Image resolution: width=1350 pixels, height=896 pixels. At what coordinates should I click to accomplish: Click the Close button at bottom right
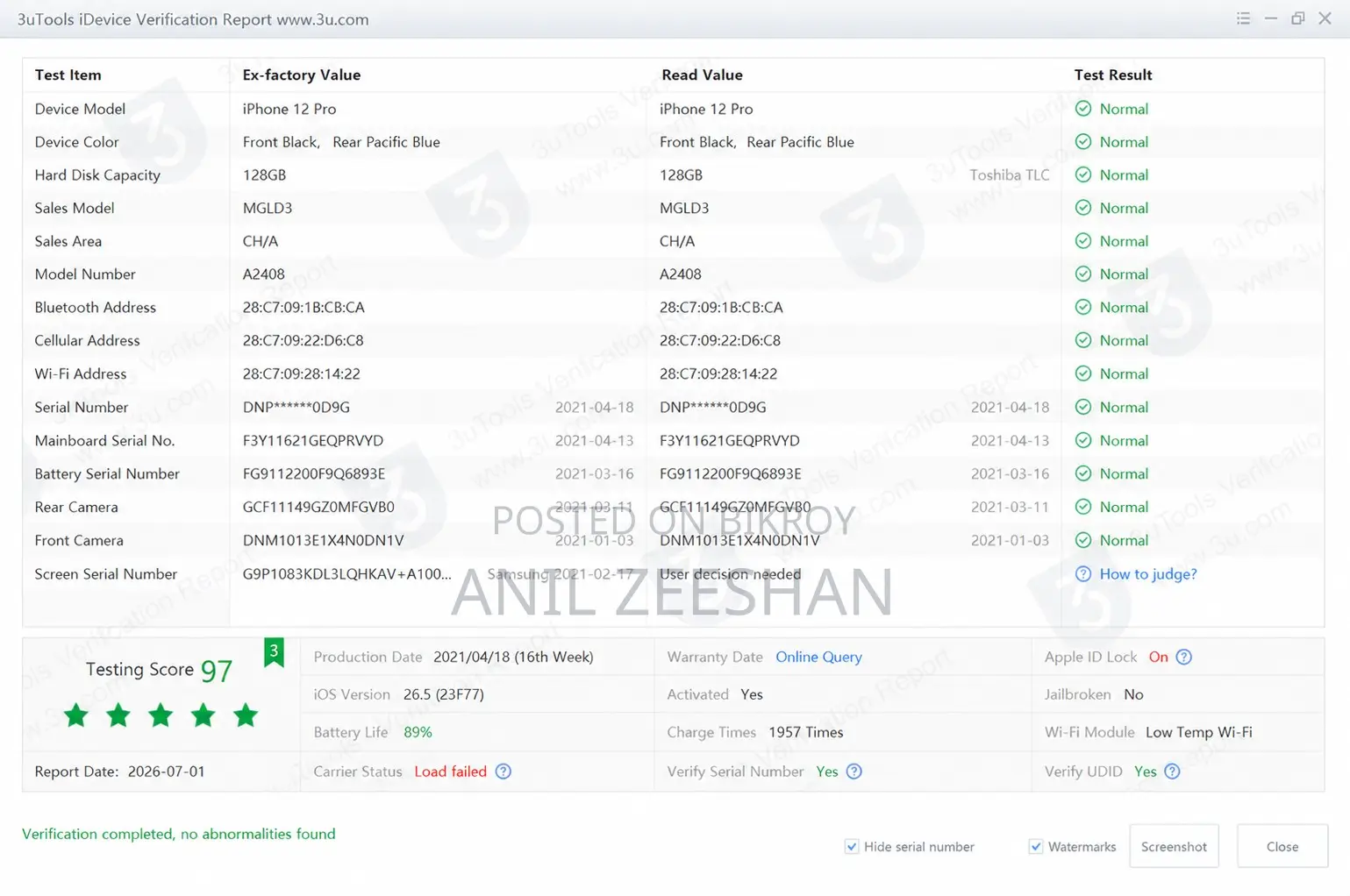point(1282,846)
